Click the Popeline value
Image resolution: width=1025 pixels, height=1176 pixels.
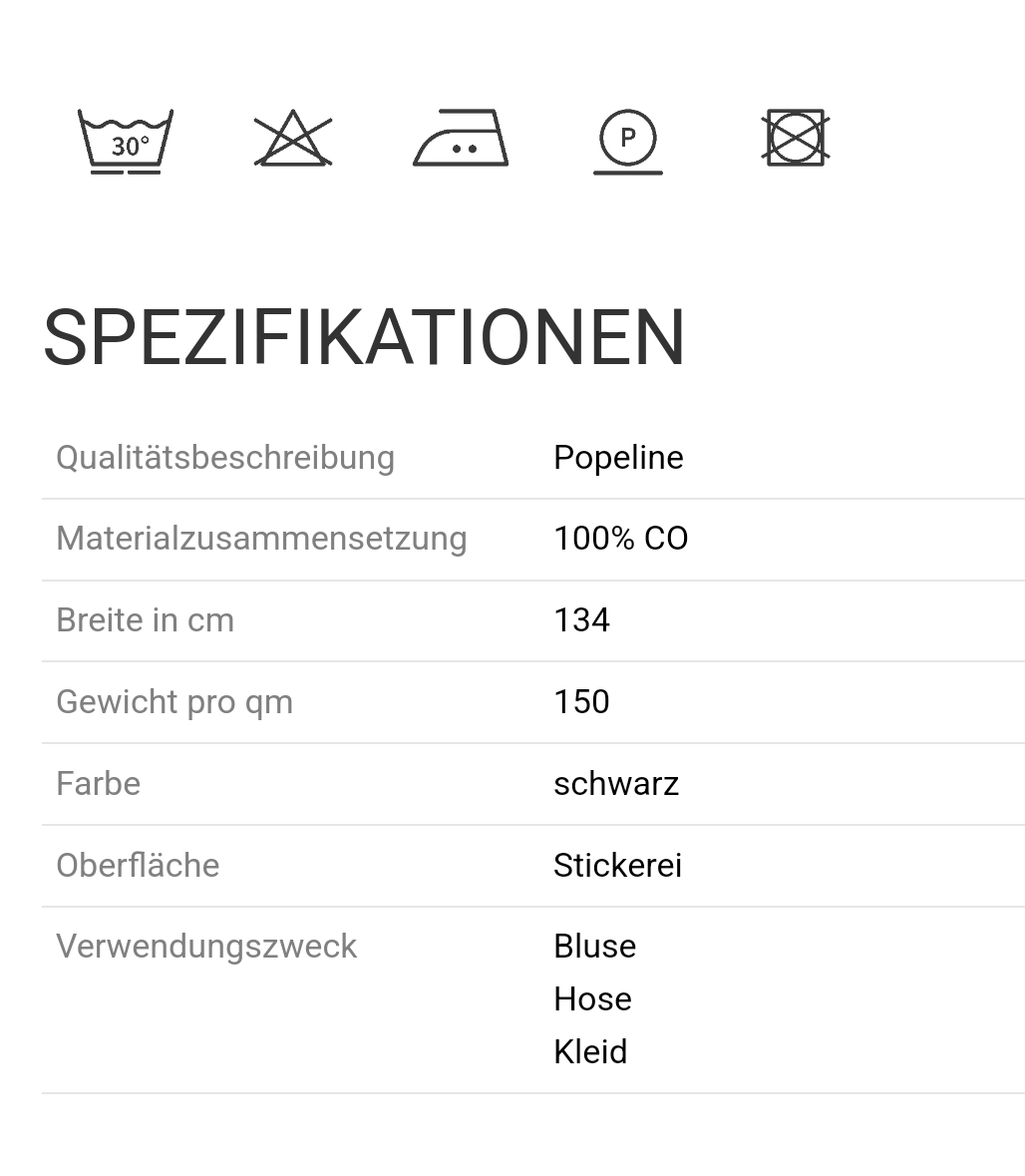click(618, 458)
